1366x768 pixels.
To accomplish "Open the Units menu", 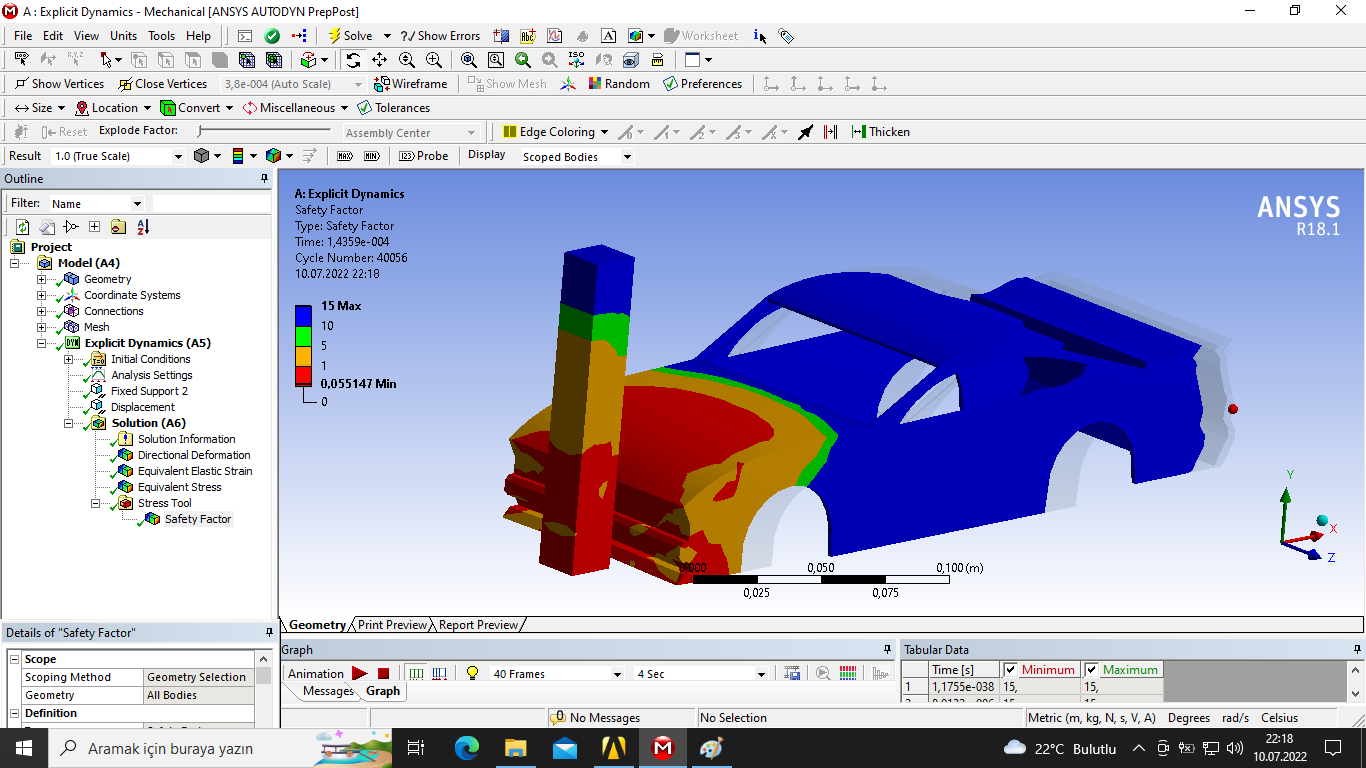I will tap(124, 36).
